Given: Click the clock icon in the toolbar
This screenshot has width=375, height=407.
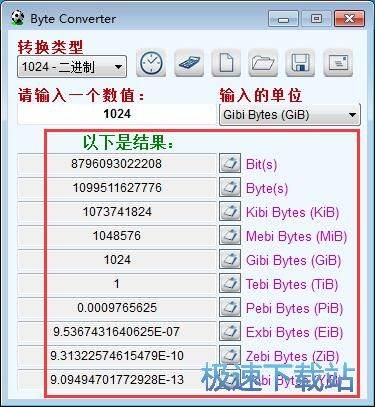Looking at the screenshot, I should tap(151, 63).
